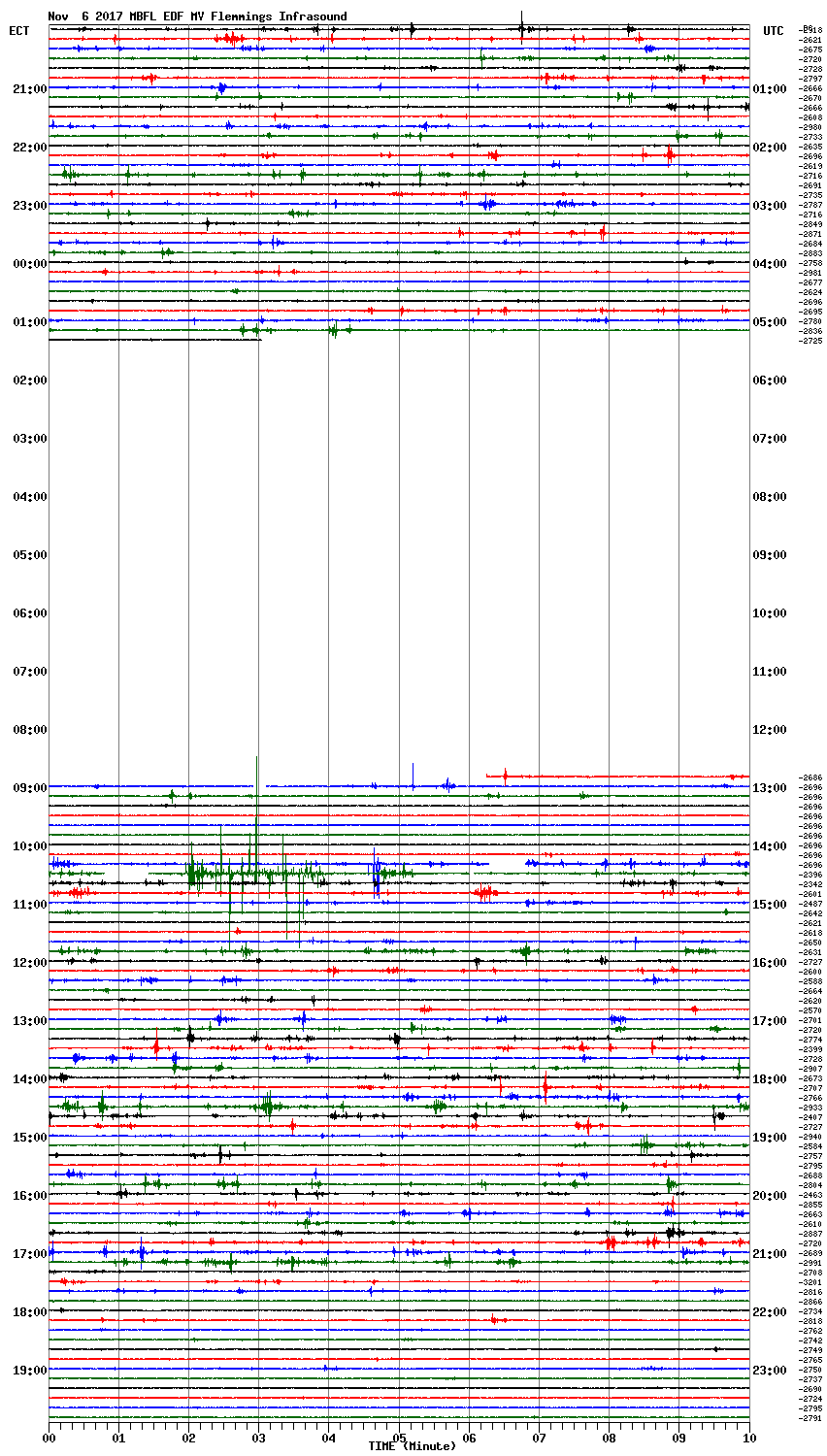Click the 'TIME (Minute)' axis caption
The image size is (827, 1456).
click(x=412, y=1446)
